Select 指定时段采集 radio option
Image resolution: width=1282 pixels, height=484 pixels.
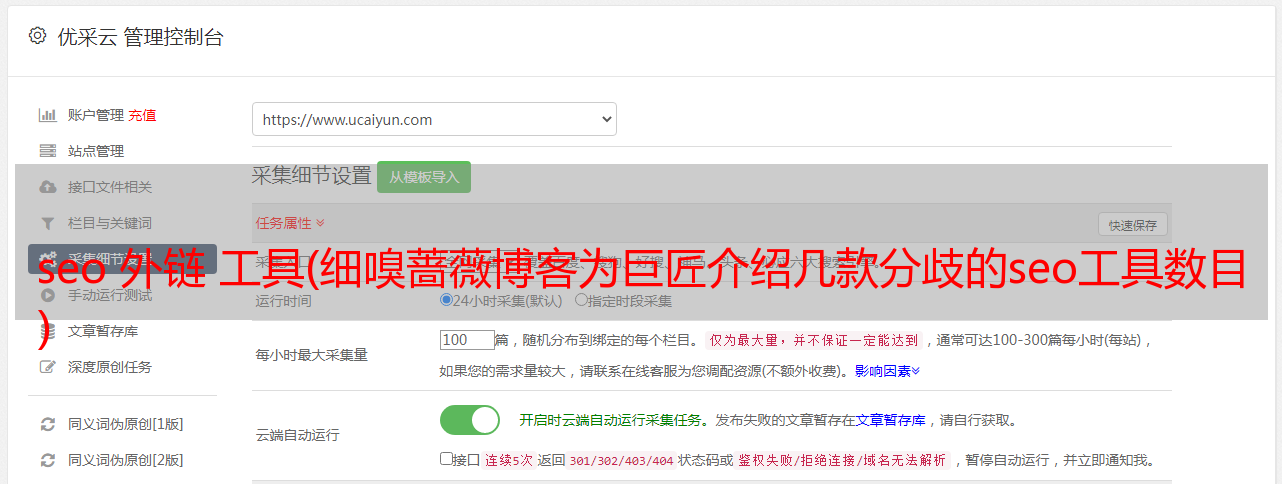click(581, 299)
